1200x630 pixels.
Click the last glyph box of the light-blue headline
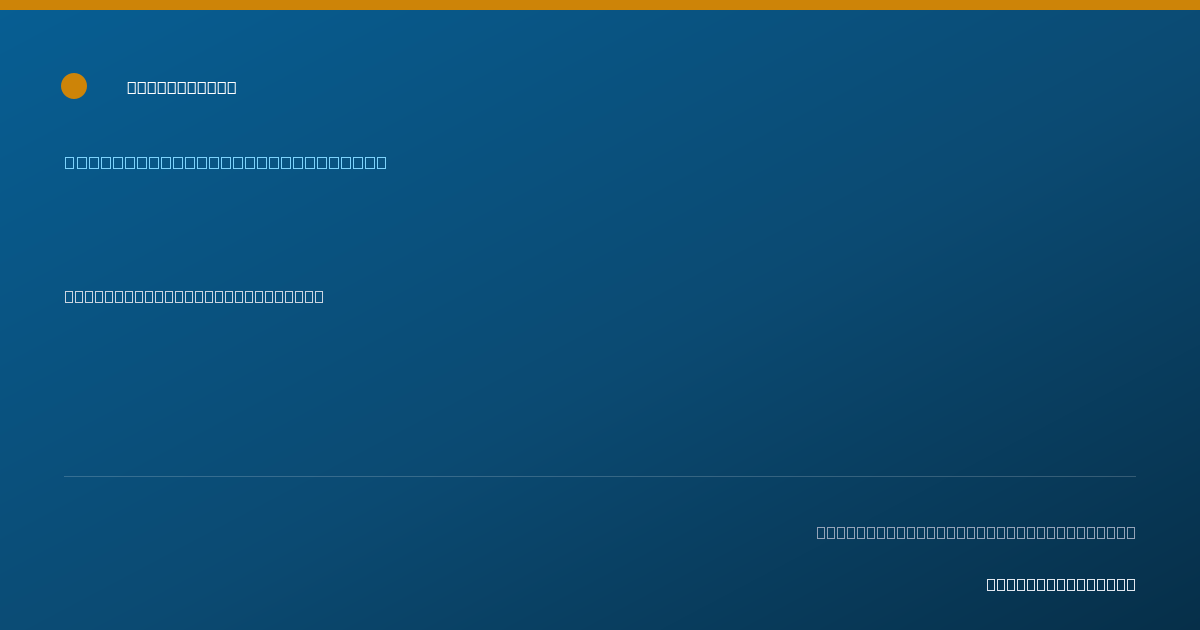(381, 162)
